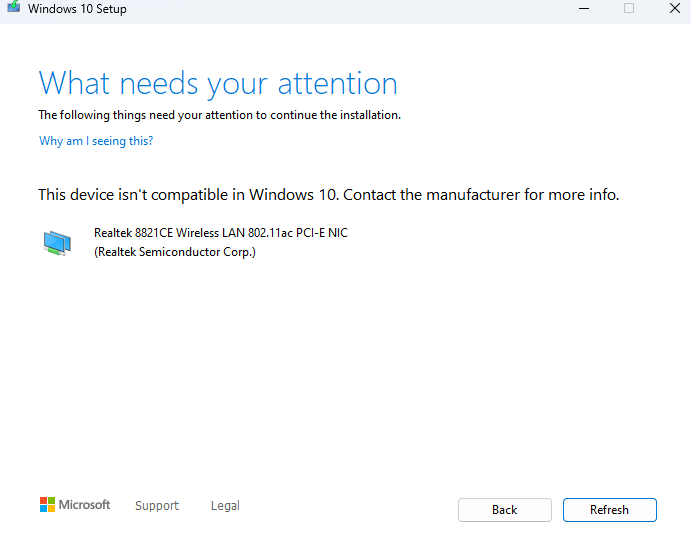The width and height of the screenshot is (691, 537).
Task: Go back with the Back button
Action: pos(505,510)
